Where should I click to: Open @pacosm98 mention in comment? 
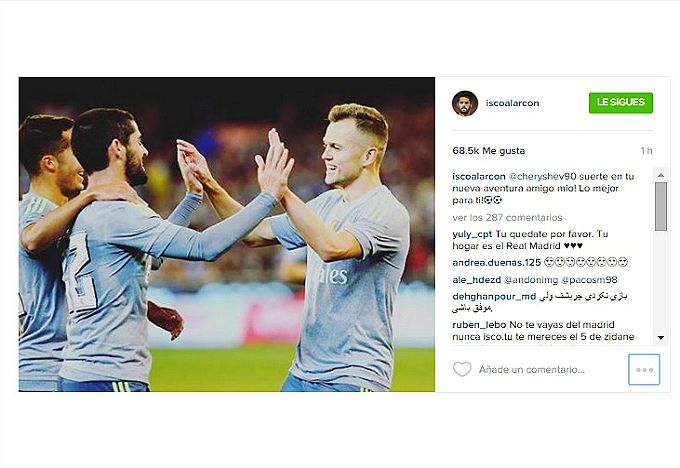click(x=589, y=280)
